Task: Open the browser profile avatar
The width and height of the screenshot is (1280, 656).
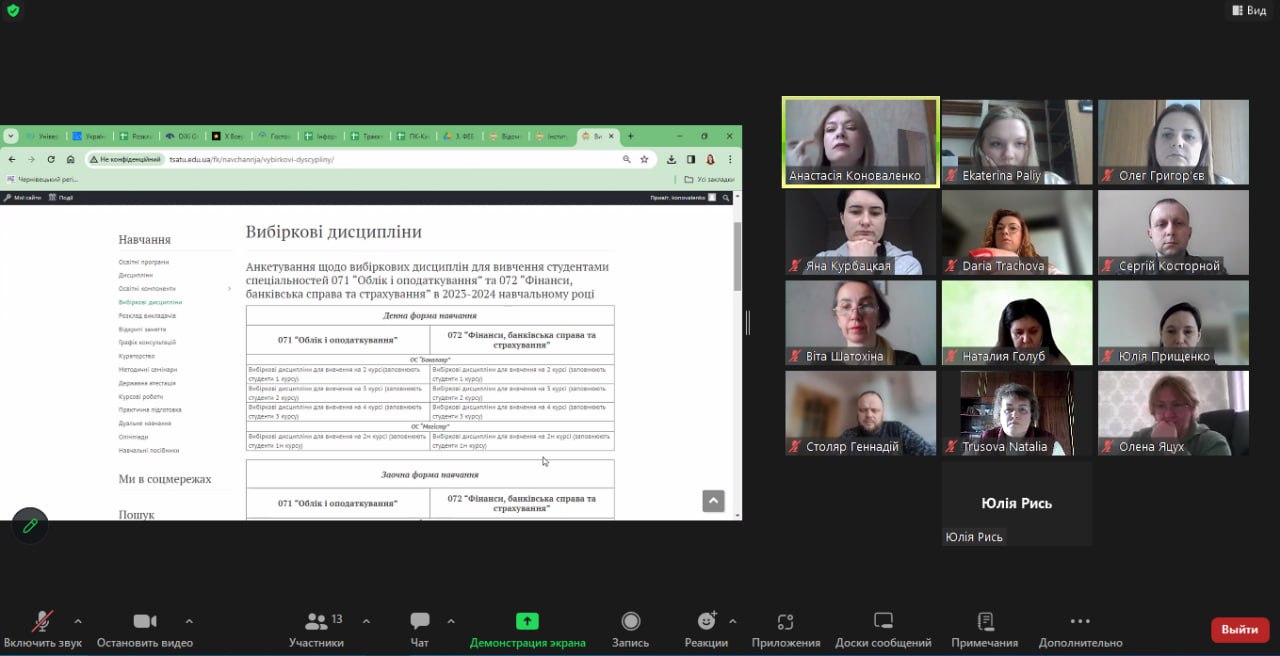Action: 711,159
